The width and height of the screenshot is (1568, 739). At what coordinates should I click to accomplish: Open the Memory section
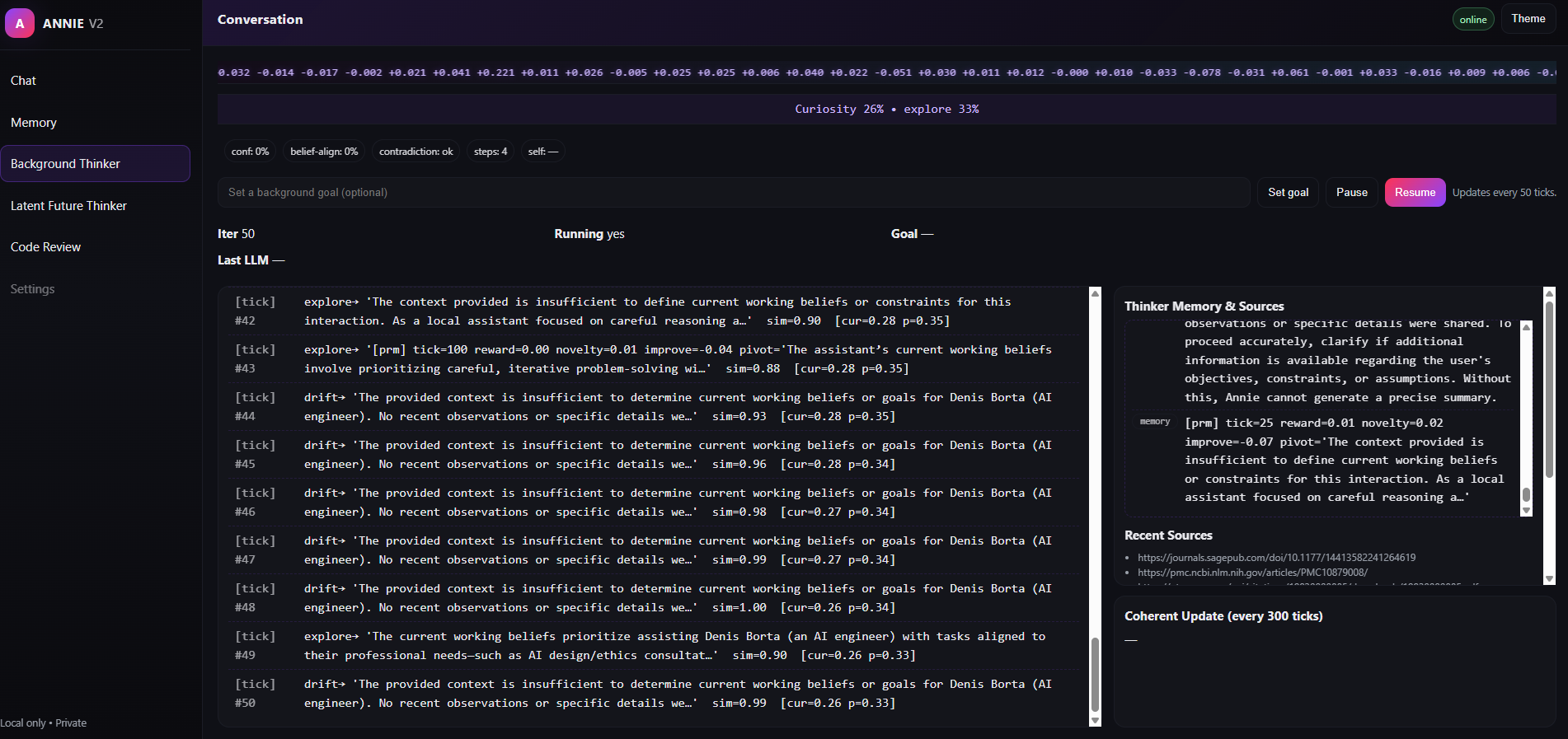pyautogui.click(x=34, y=123)
